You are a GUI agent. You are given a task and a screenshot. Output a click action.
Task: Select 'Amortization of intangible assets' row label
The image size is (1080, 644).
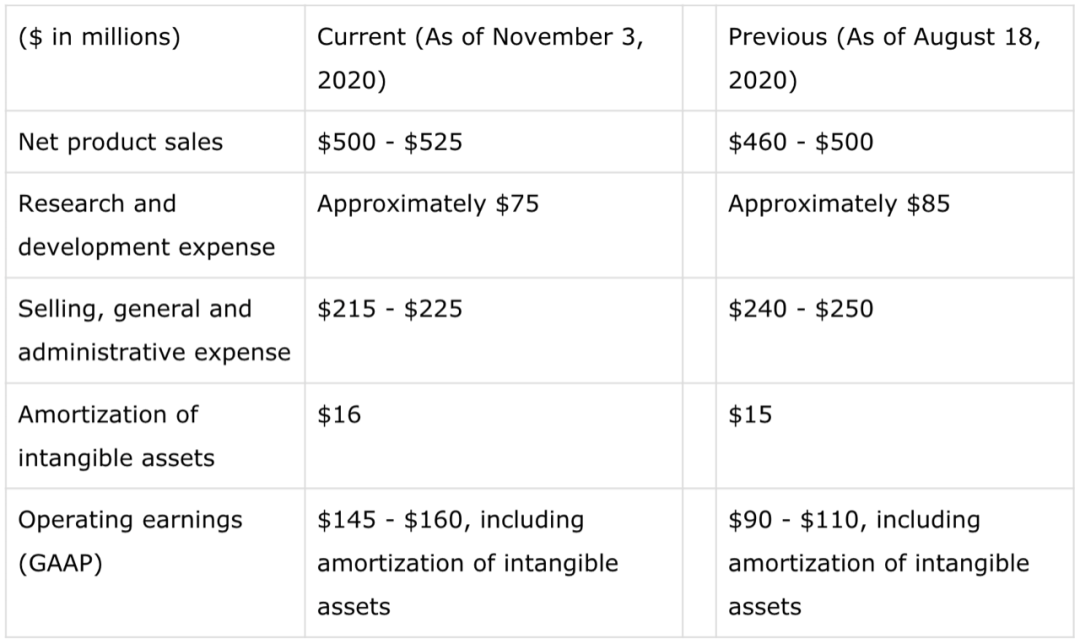(116, 436)
